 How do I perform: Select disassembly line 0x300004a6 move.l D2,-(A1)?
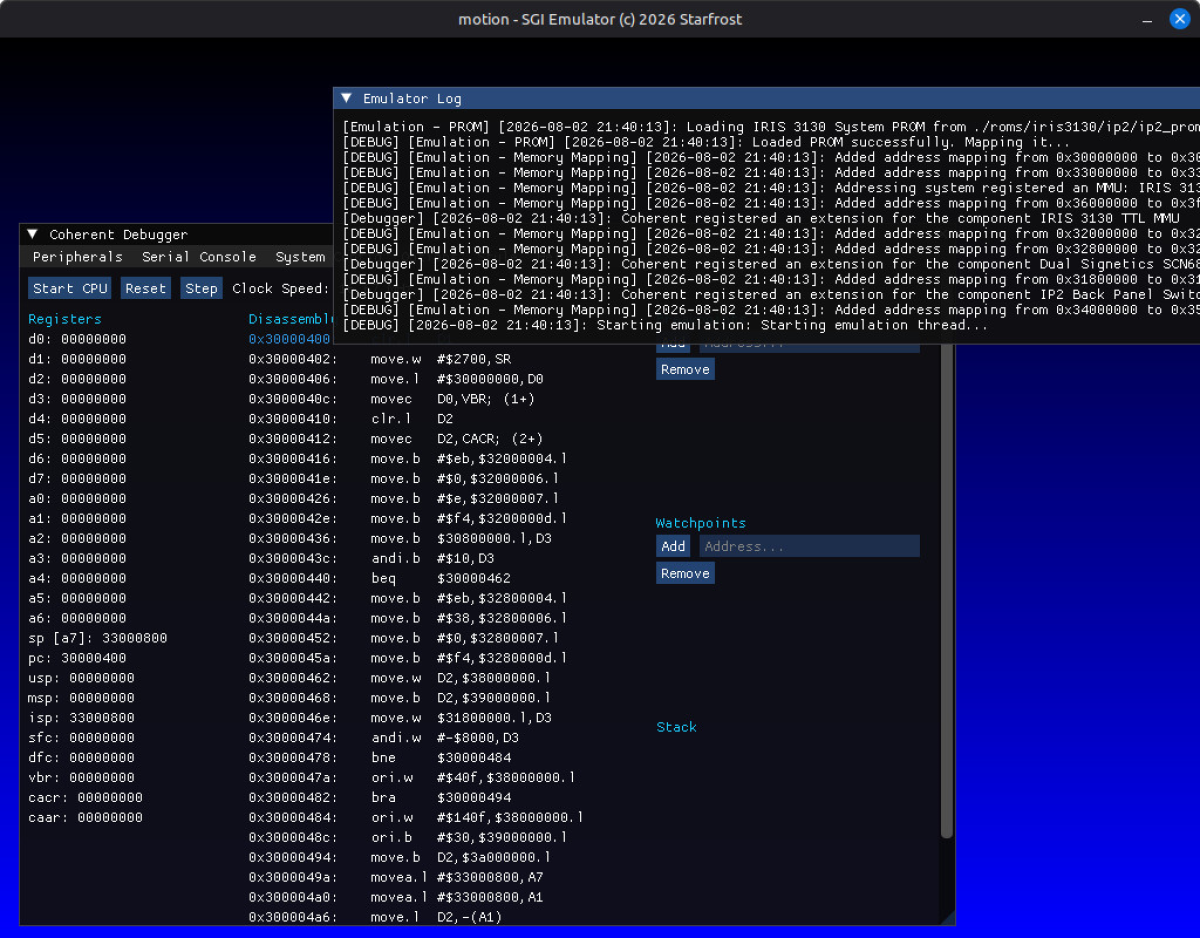(375, 917)
